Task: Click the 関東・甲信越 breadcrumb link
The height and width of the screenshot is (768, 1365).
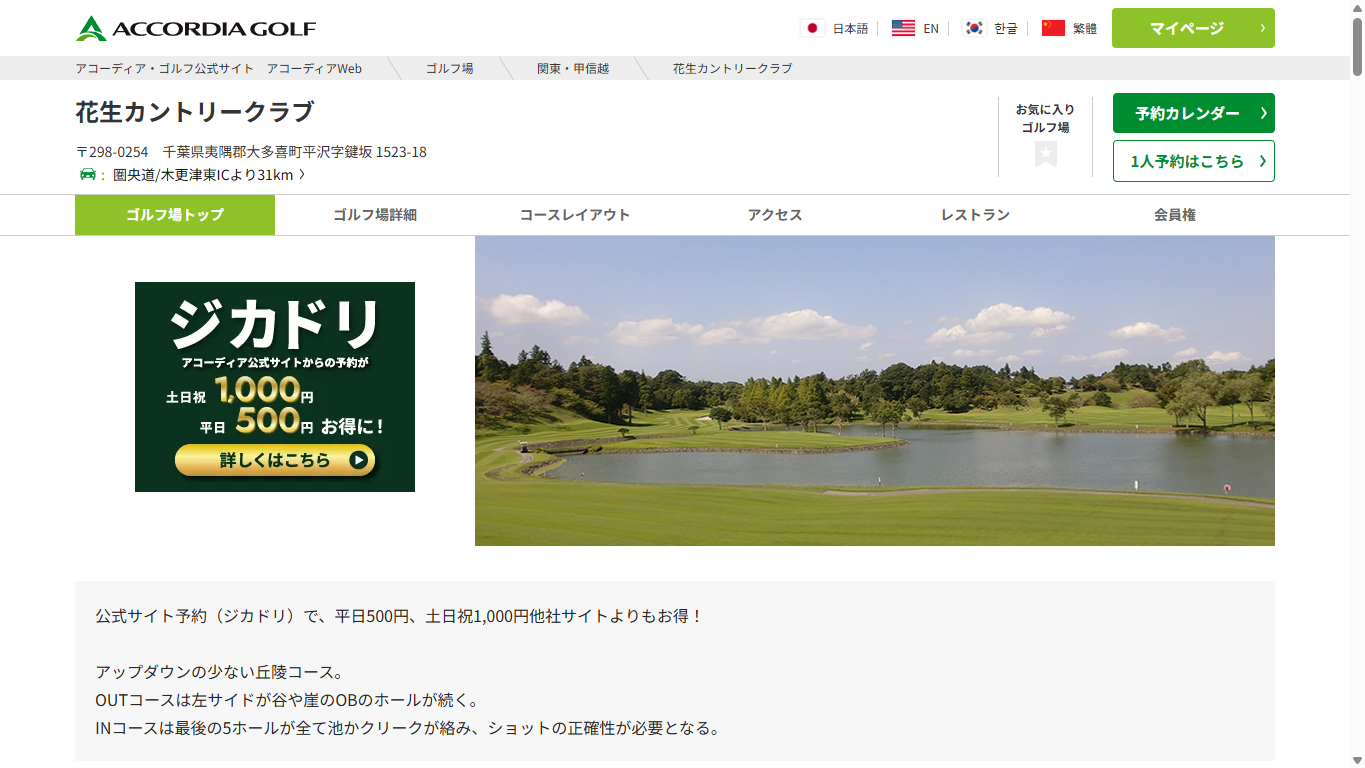Action: tap(573, 68)
